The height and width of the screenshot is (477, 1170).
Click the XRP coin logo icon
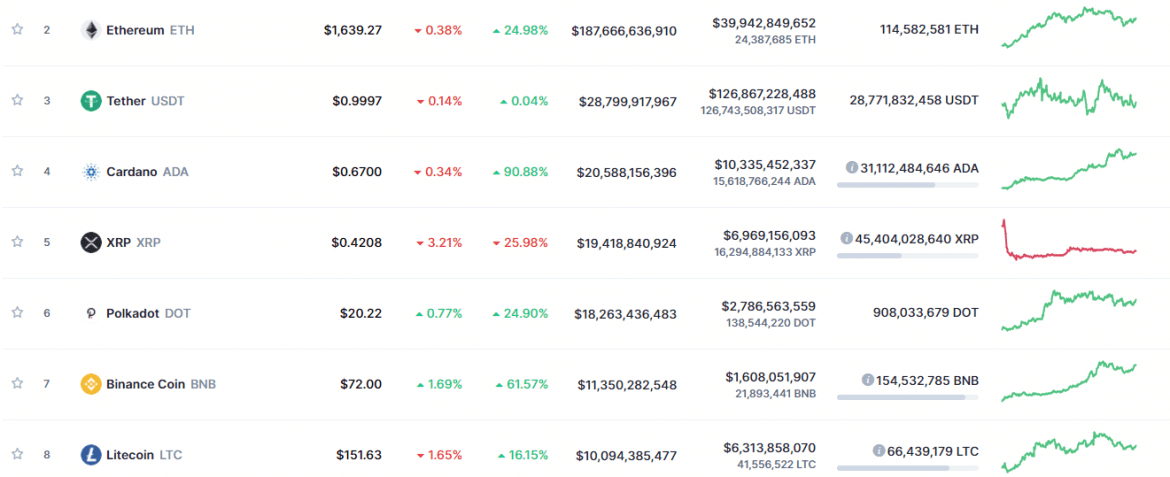(91, 242)
